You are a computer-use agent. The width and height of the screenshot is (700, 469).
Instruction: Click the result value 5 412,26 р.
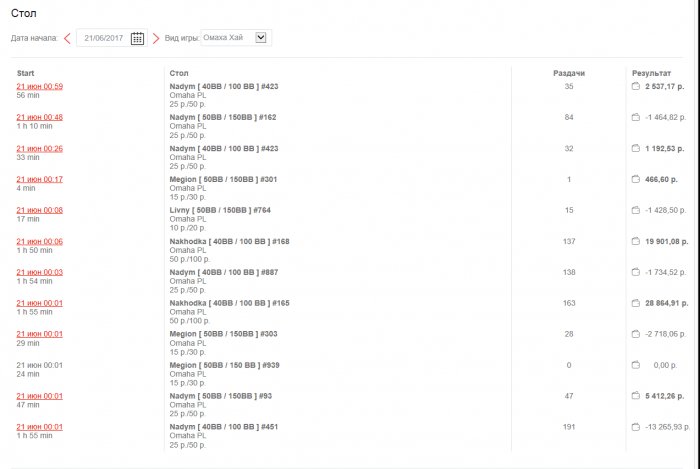click(x=664, y=396)
